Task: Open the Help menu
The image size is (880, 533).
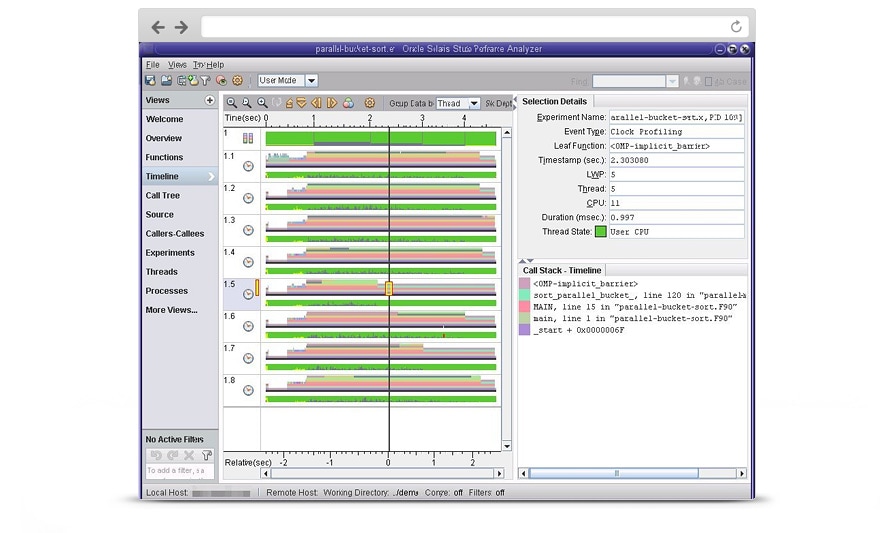Action: coord(216,65)
